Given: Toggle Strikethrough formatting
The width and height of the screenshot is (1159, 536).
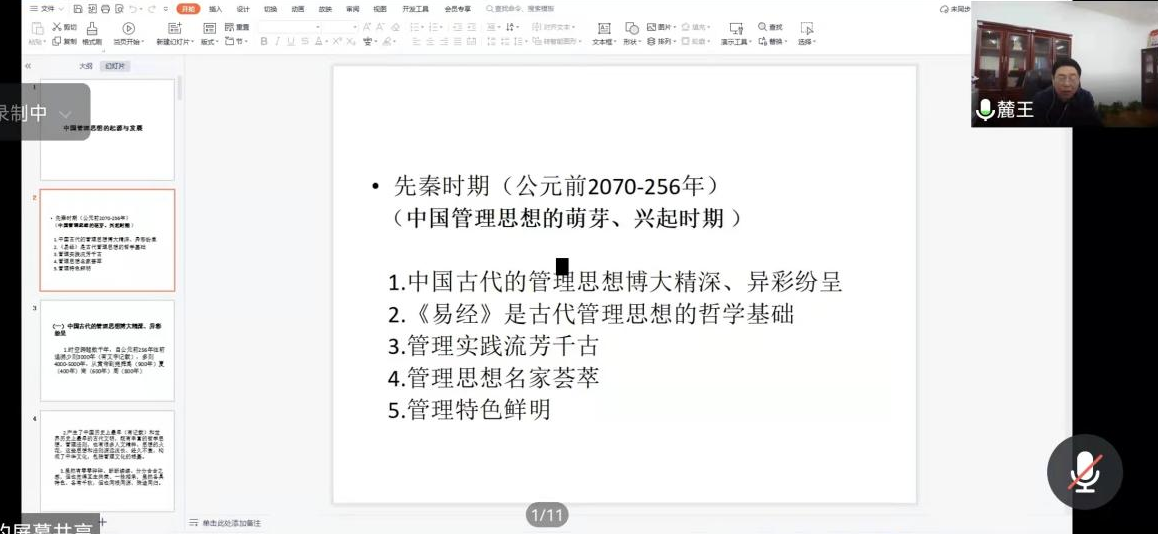Looking at the screenshot, I should pos(305,41).
